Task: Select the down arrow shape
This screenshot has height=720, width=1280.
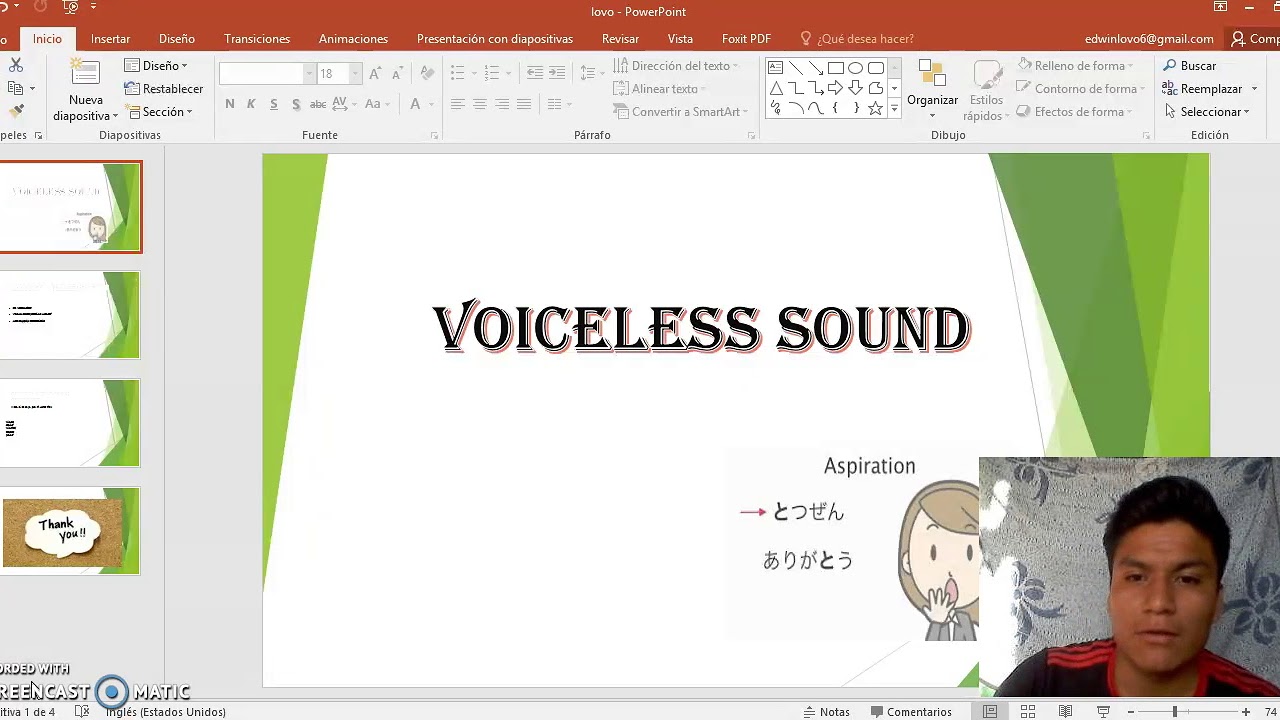Action: [856, 88]
